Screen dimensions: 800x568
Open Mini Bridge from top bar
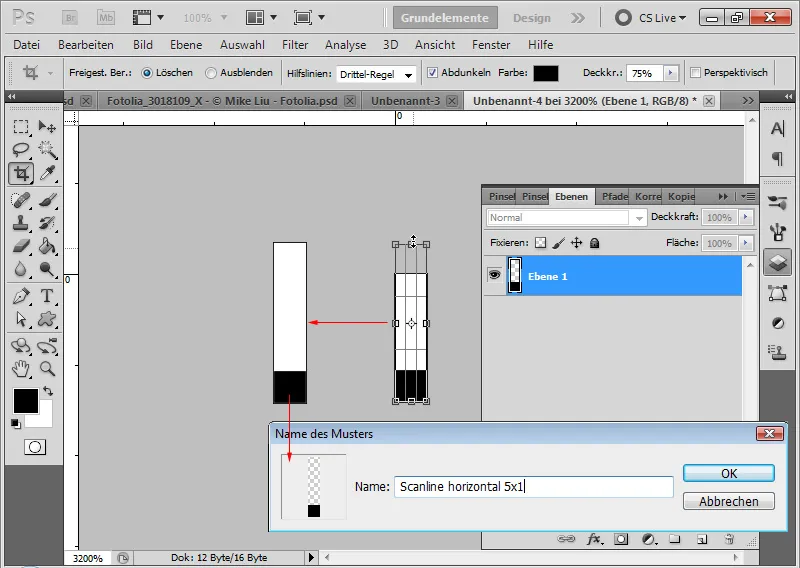coord(106,18)
